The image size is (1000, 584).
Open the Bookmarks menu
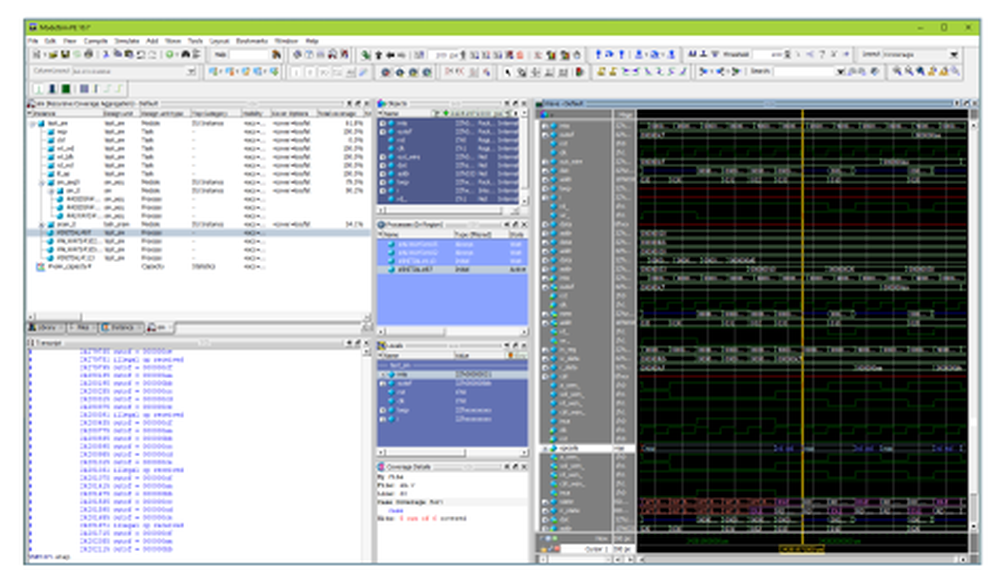pyautogui.click(x=252, y=41)
